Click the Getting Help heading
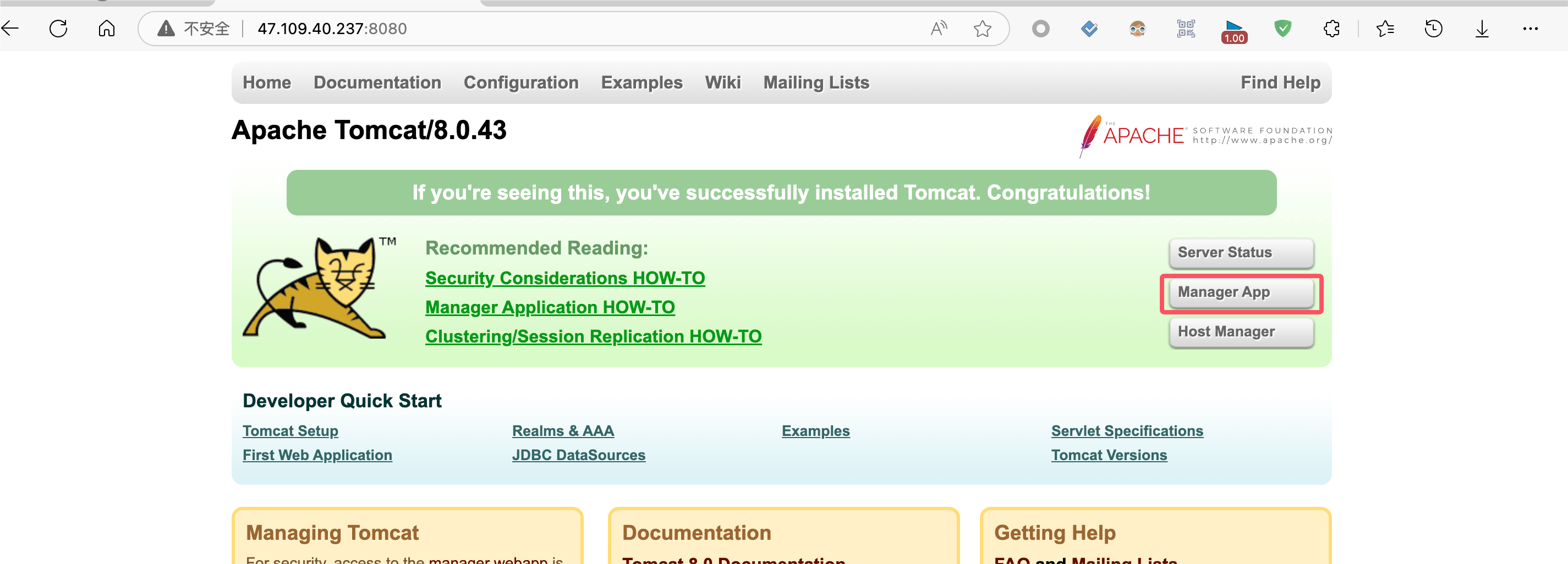 (1054, 533)
